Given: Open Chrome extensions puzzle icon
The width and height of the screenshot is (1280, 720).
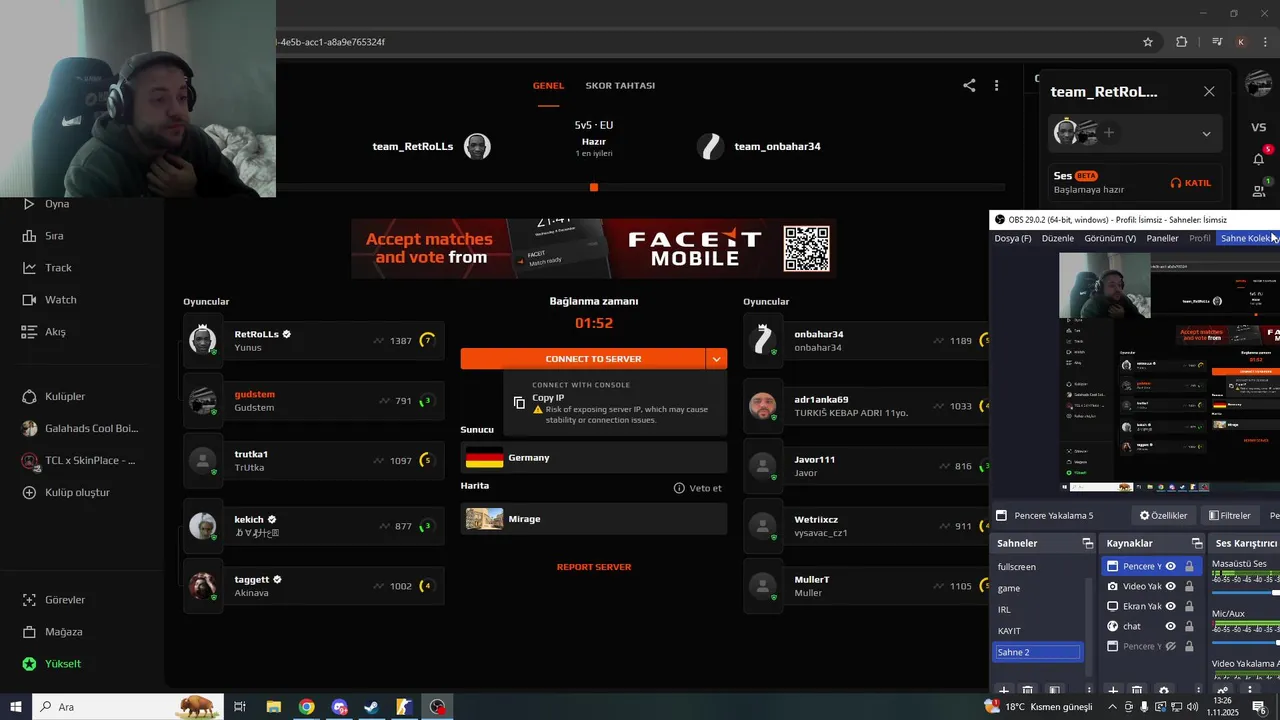Looking at the screenshot, I should (x=1182, y=42).
